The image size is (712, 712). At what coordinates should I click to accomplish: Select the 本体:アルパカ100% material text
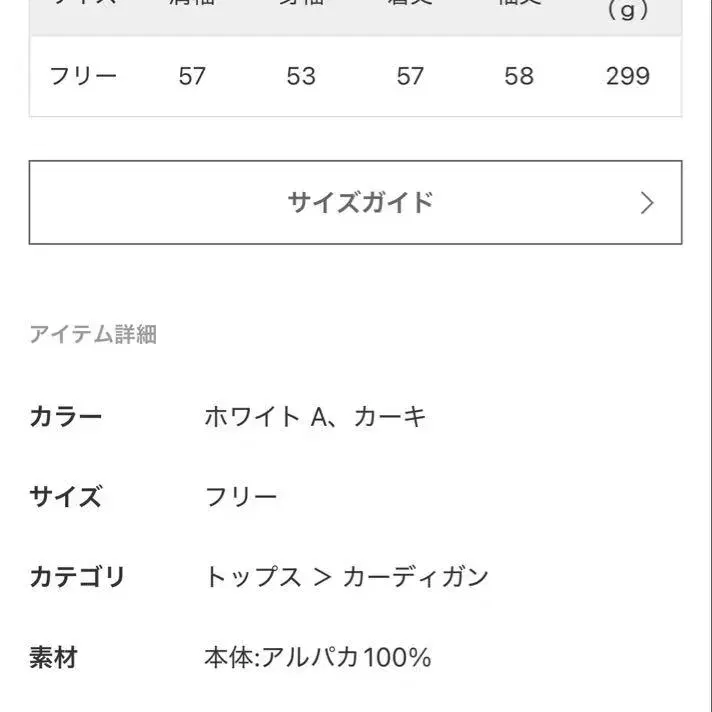point(317,658)
